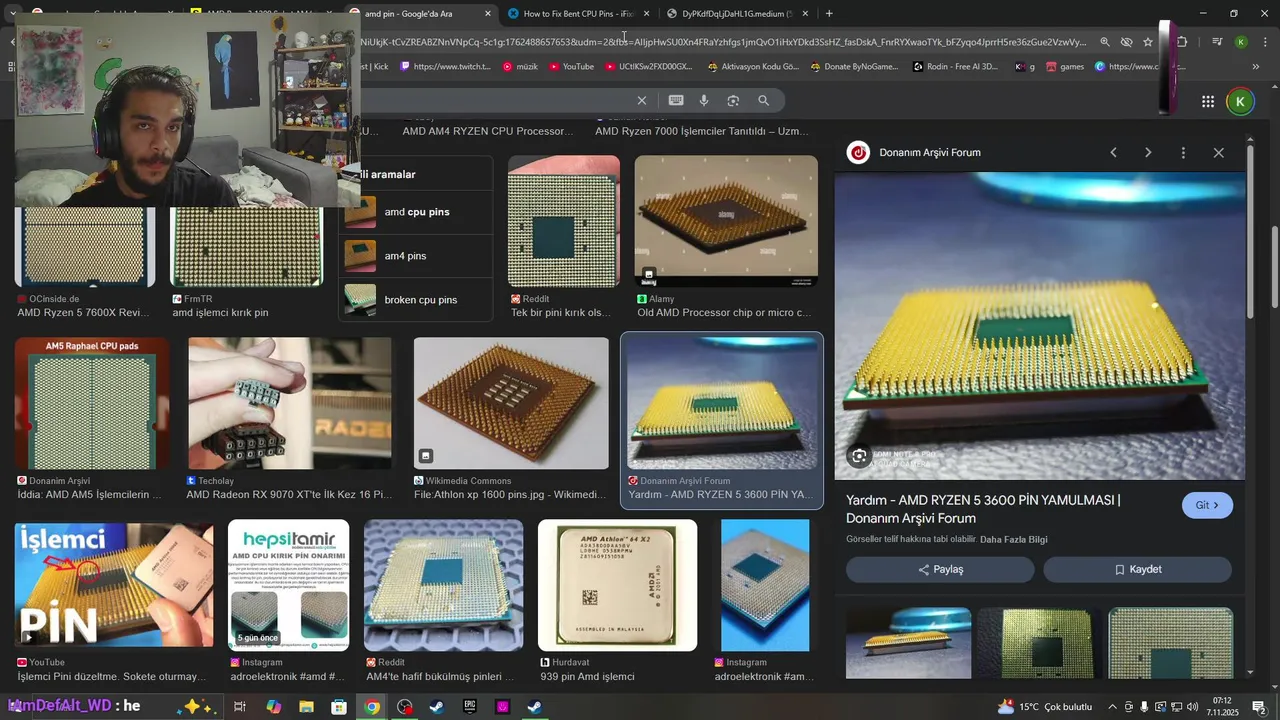This screenshot has height=720, width=1280.
Task: Bookmark this page with the star icon
Action: 1148,42
